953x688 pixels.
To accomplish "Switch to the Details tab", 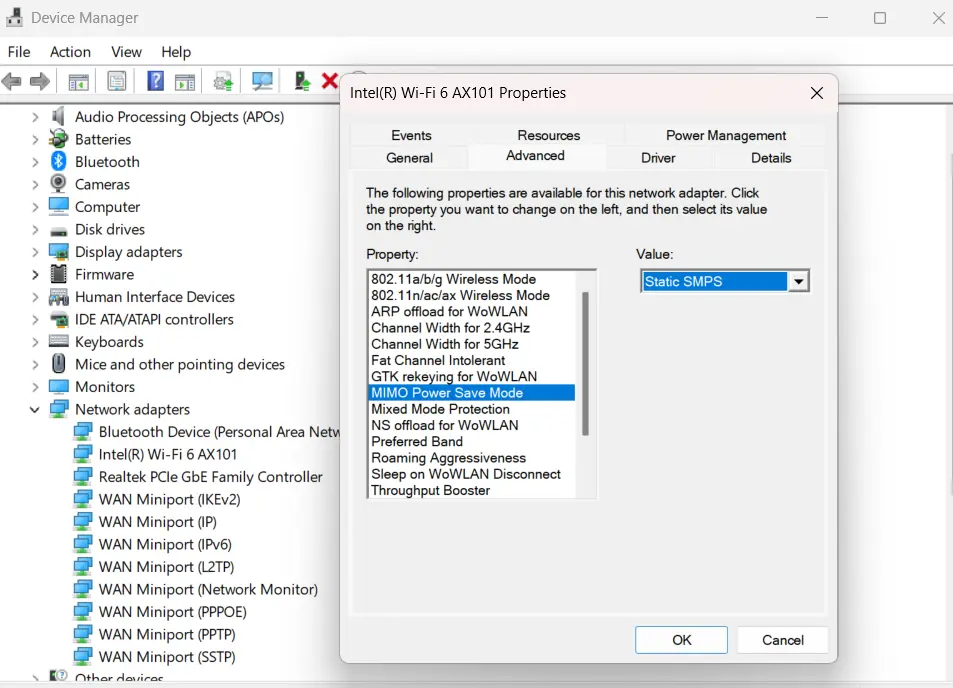I will click(x=771, y=158).
